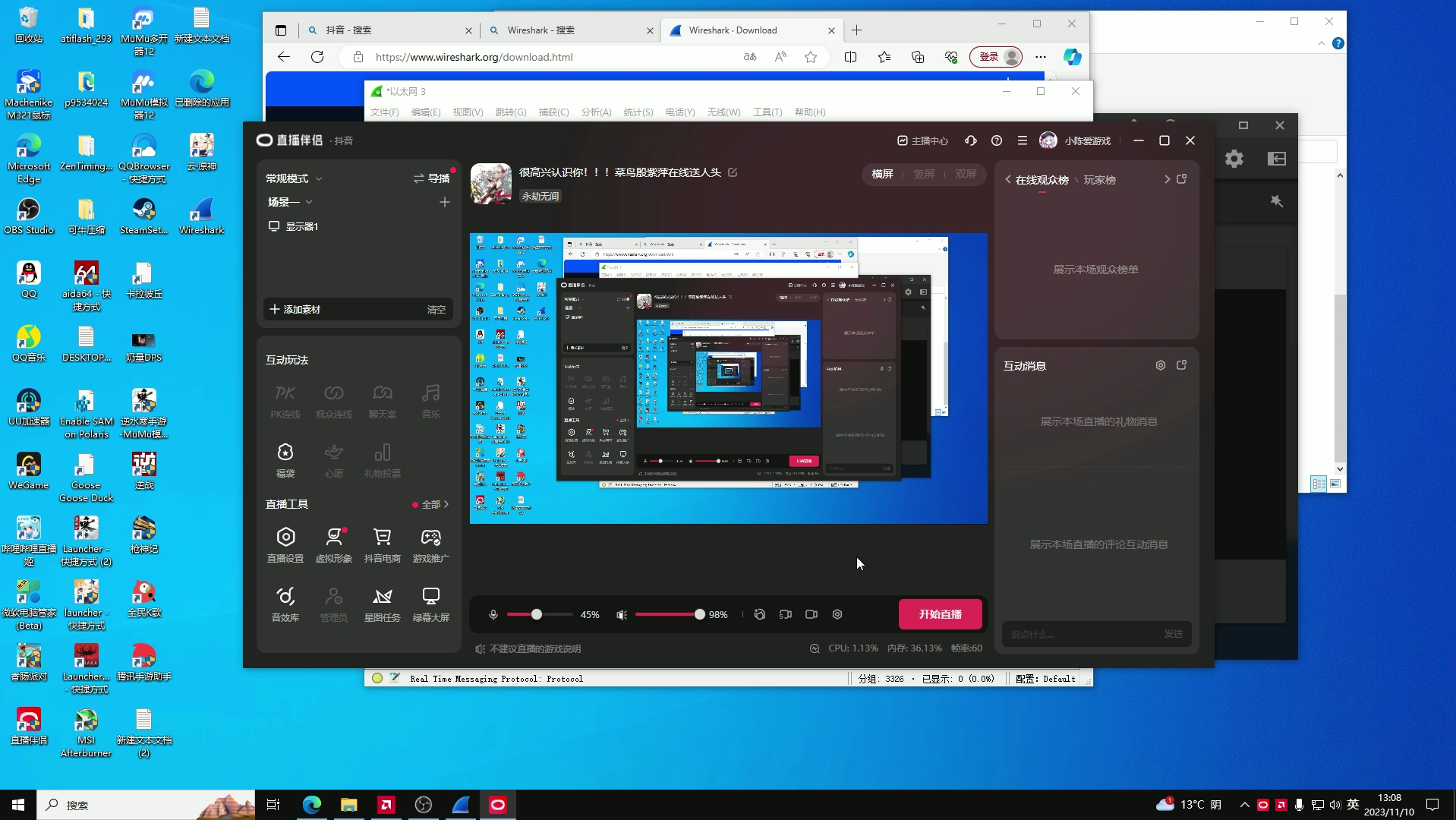Click the record video icon in control bar

812,614
